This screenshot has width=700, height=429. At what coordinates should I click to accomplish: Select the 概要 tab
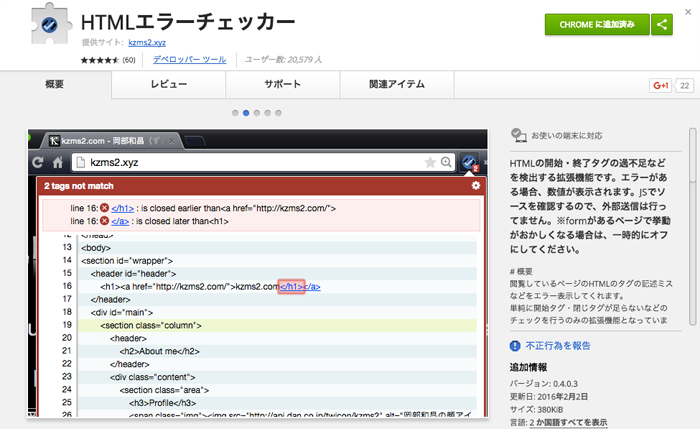coord(54,84)
